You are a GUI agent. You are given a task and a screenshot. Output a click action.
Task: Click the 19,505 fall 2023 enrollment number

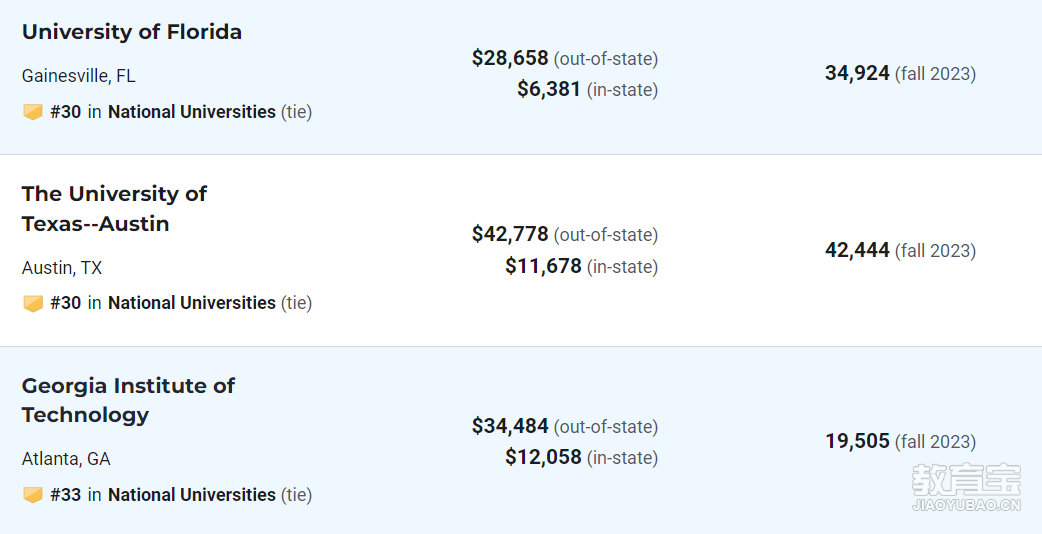(x=857, y=441)
